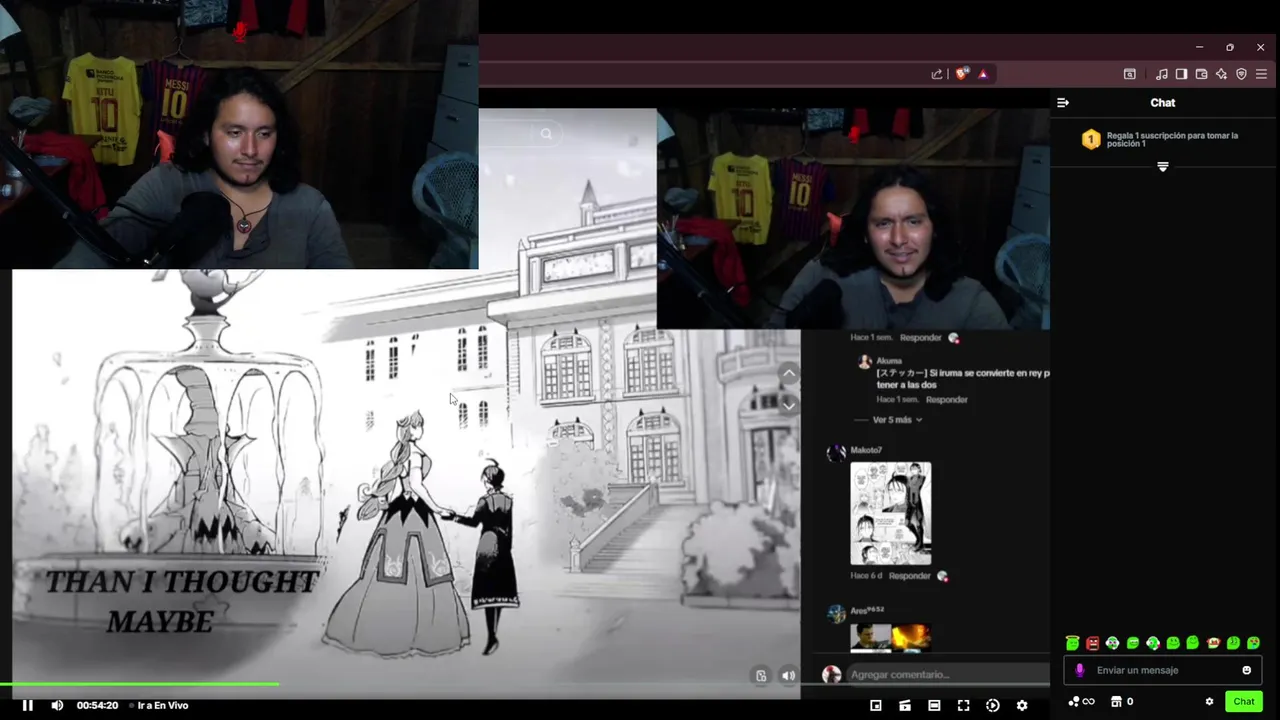Screen dimensions: 1280x720
Task: Open chat settings small gear
Action: point(1209,702)
